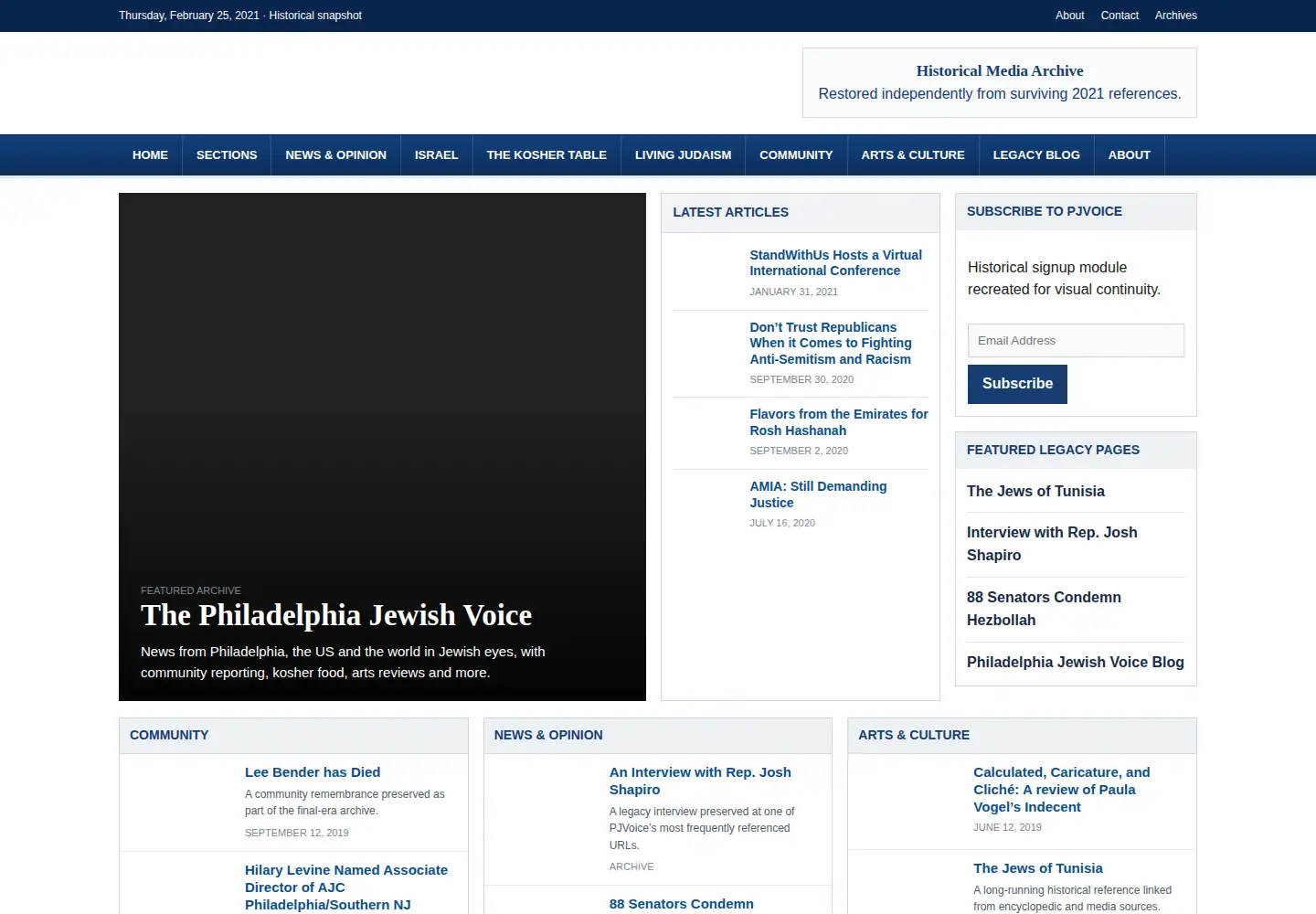Screen dimensions: 1316x914
Task: Open The Jews of Tunisia legacy page
Action: tap(1035, 492)
